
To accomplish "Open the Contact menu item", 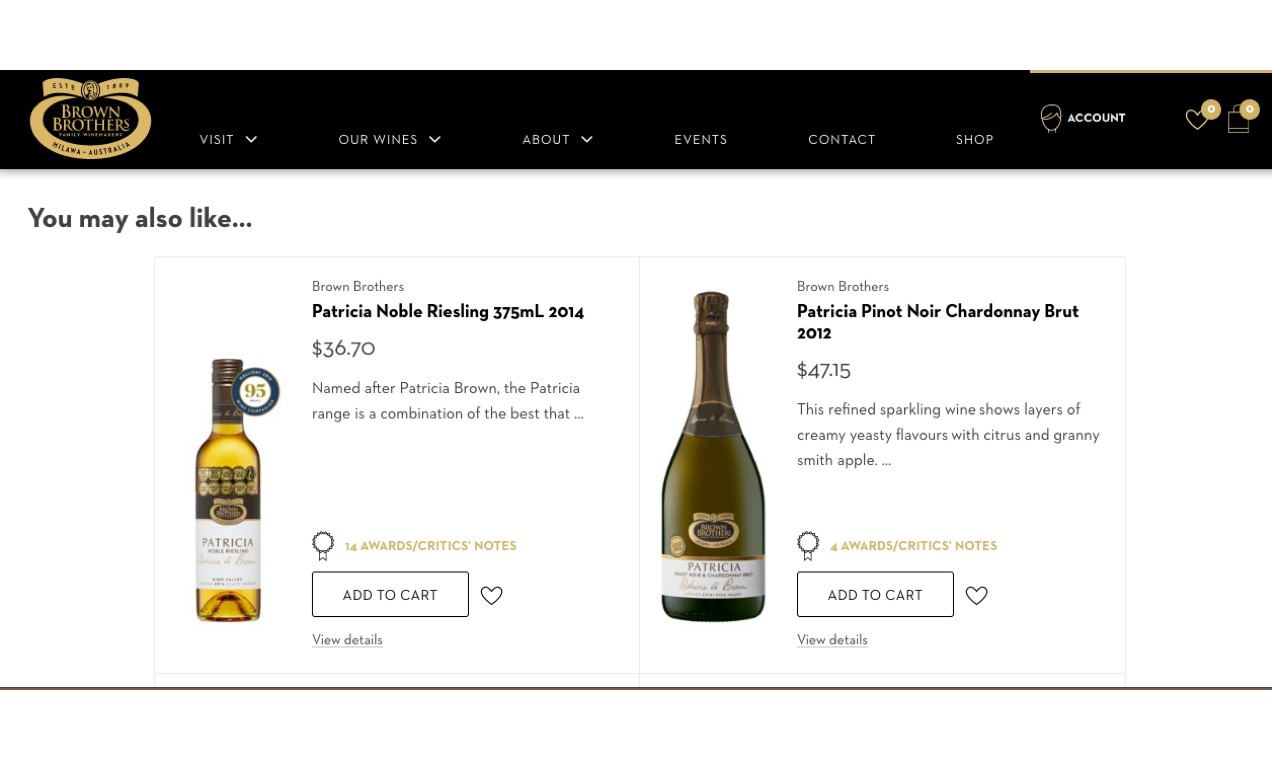I will click(842, 140).
